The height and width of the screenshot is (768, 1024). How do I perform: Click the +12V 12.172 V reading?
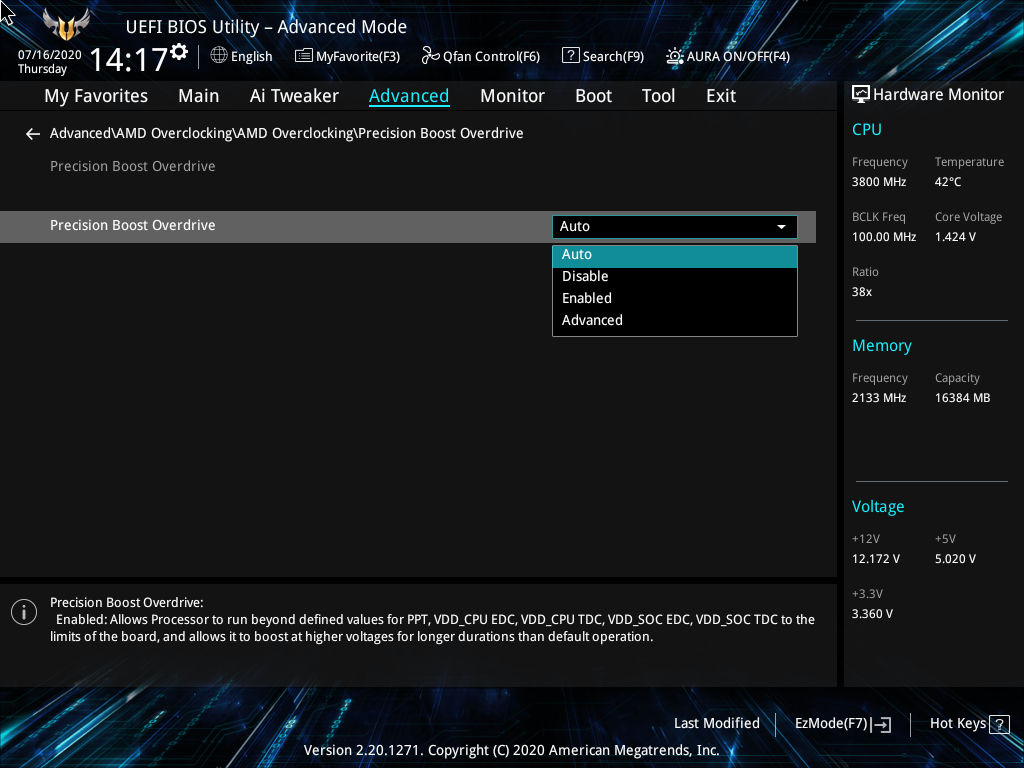[x=875, y=559]
